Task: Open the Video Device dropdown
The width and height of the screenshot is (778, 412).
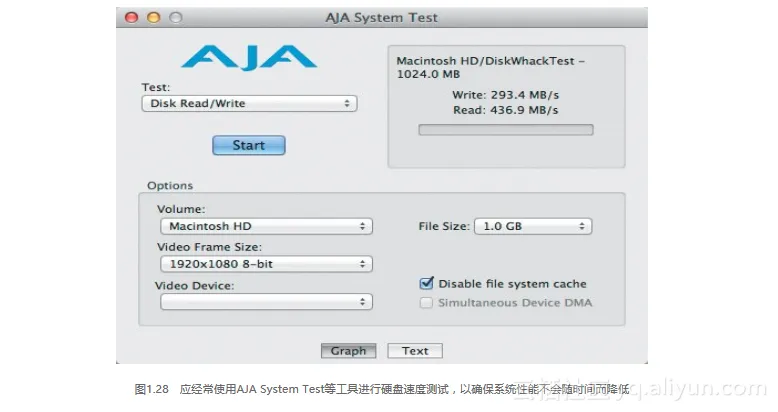Action: 265,302
